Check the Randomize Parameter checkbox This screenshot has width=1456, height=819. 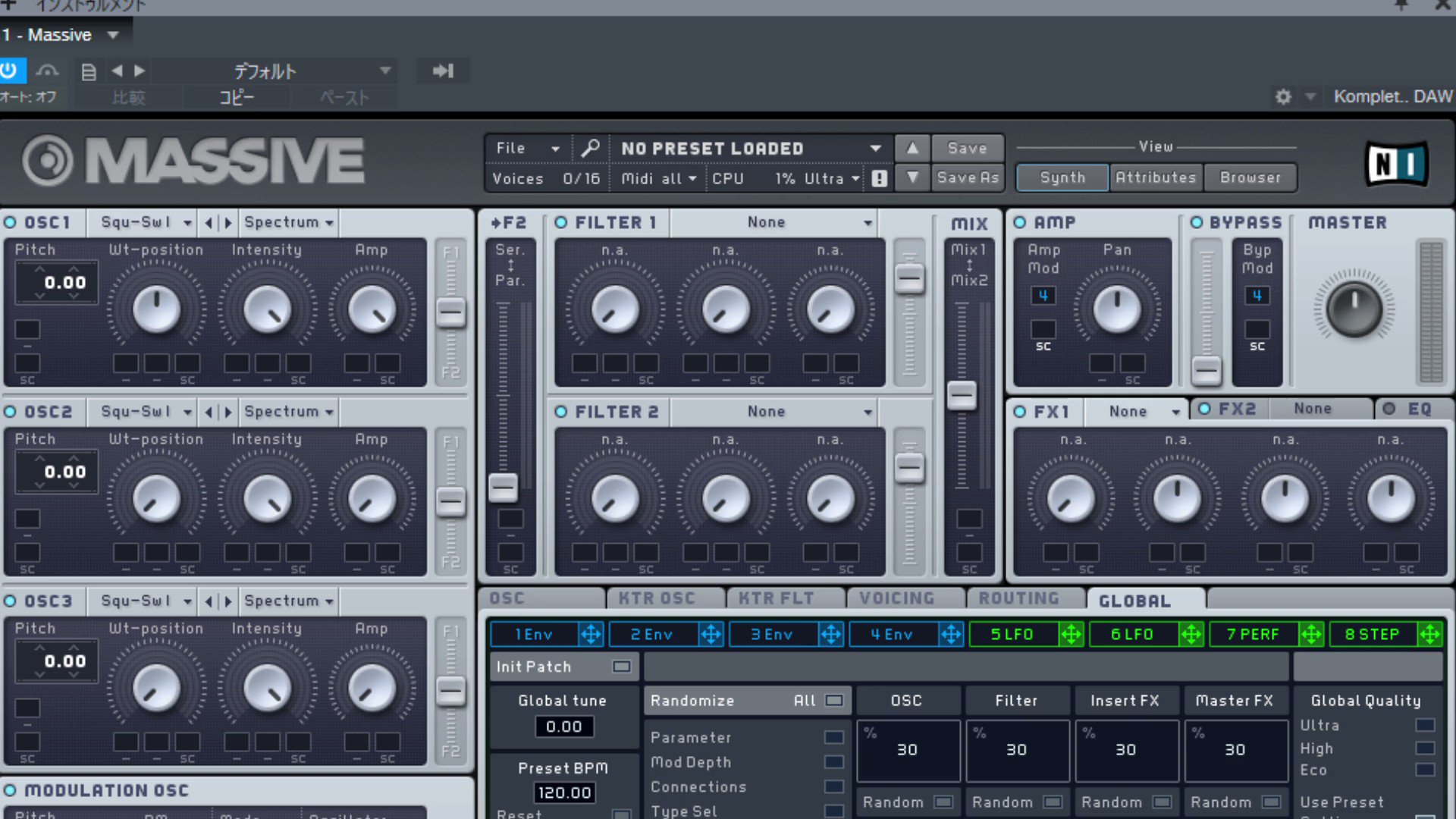pyautogui.click(x=833, y=737)
